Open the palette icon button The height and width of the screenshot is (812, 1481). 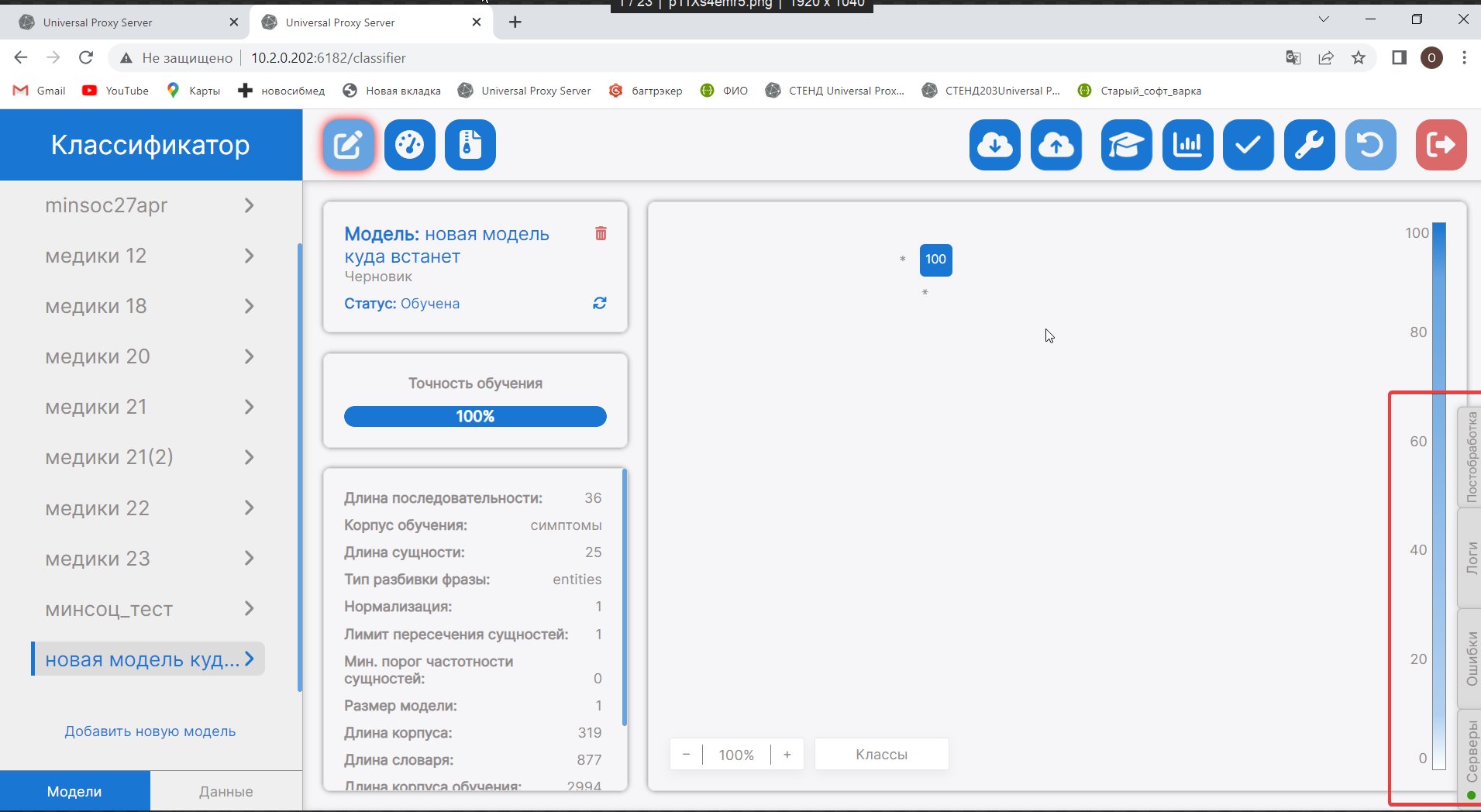tap(409, 145)
